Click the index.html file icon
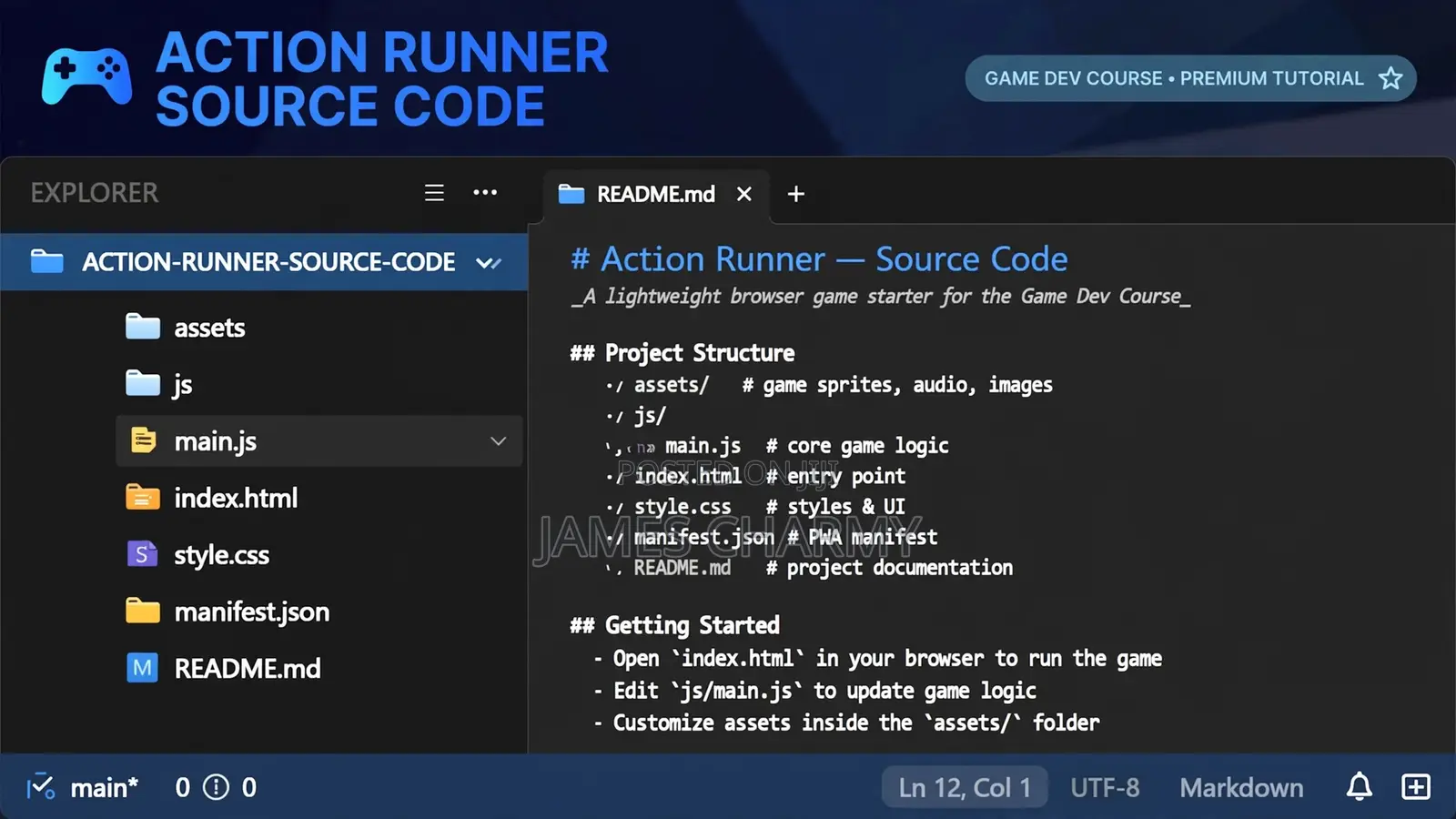The height and width of the screenshot is (819, 1456). click(x=142, y=497)
